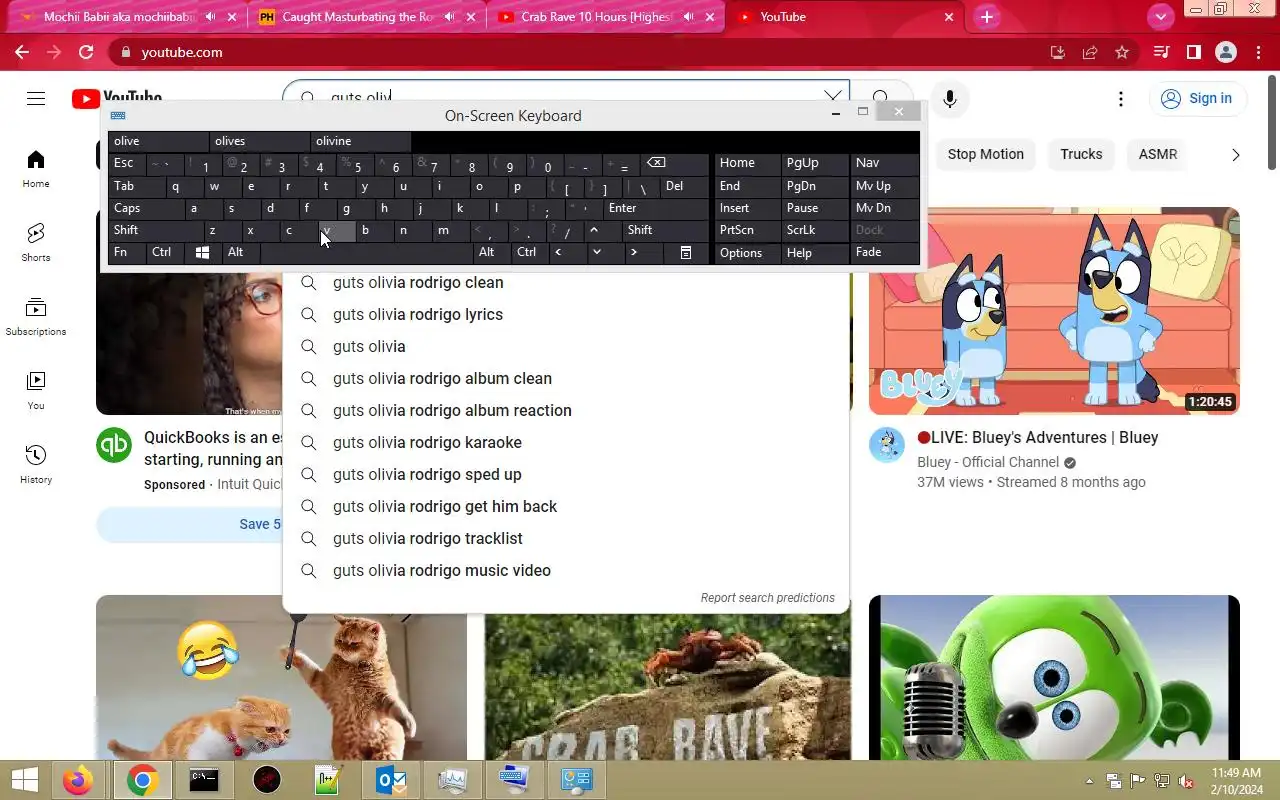1280x800 pixels.
Task: Choose suggestion 'guts olivia rodrigo tracklist'
Action: pos(566,538)
